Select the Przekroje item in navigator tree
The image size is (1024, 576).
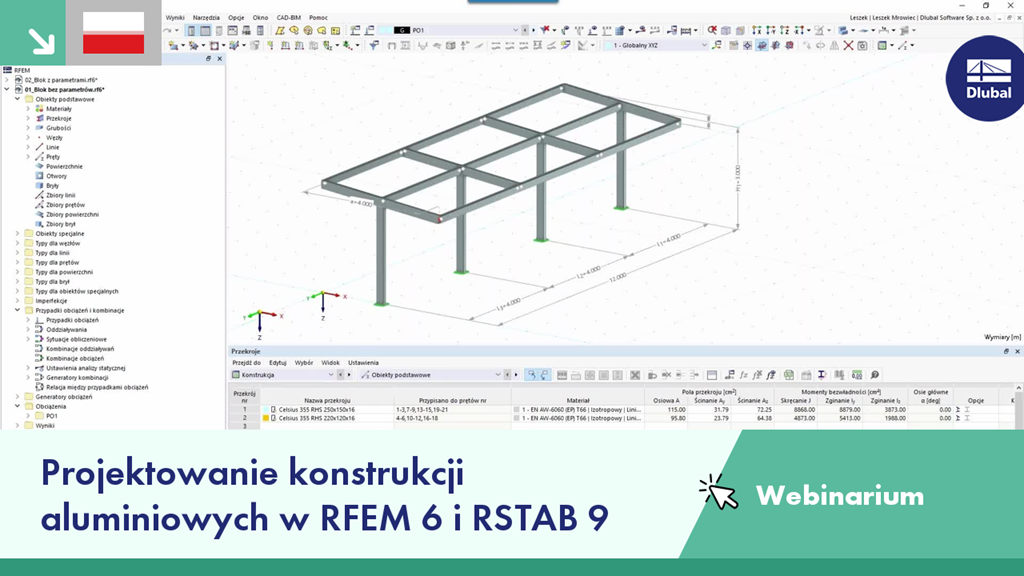click(59, 118)
